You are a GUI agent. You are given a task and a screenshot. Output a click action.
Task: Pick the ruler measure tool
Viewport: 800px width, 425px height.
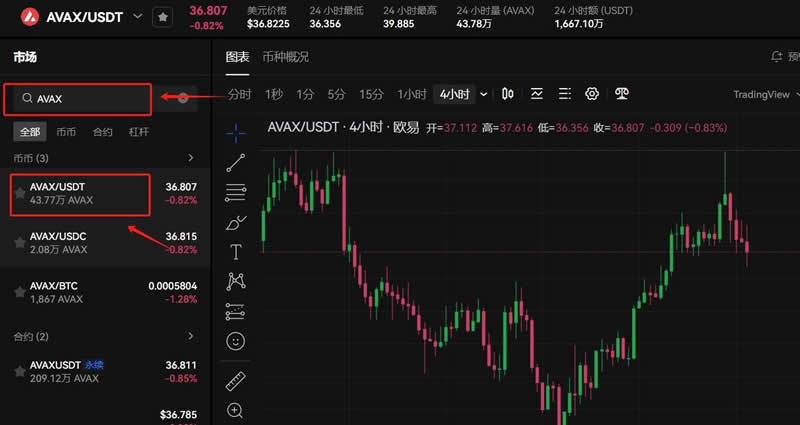point(236,380)
